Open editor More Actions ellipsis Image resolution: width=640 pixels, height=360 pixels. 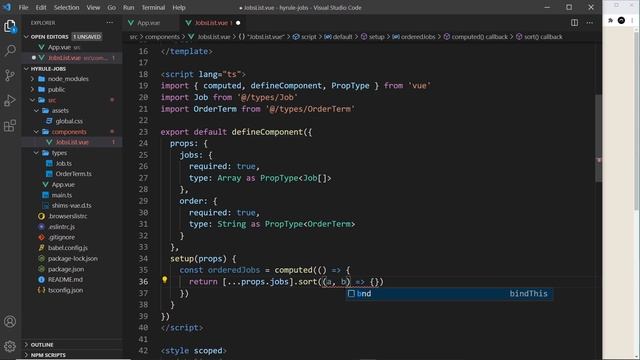[590, 23]
